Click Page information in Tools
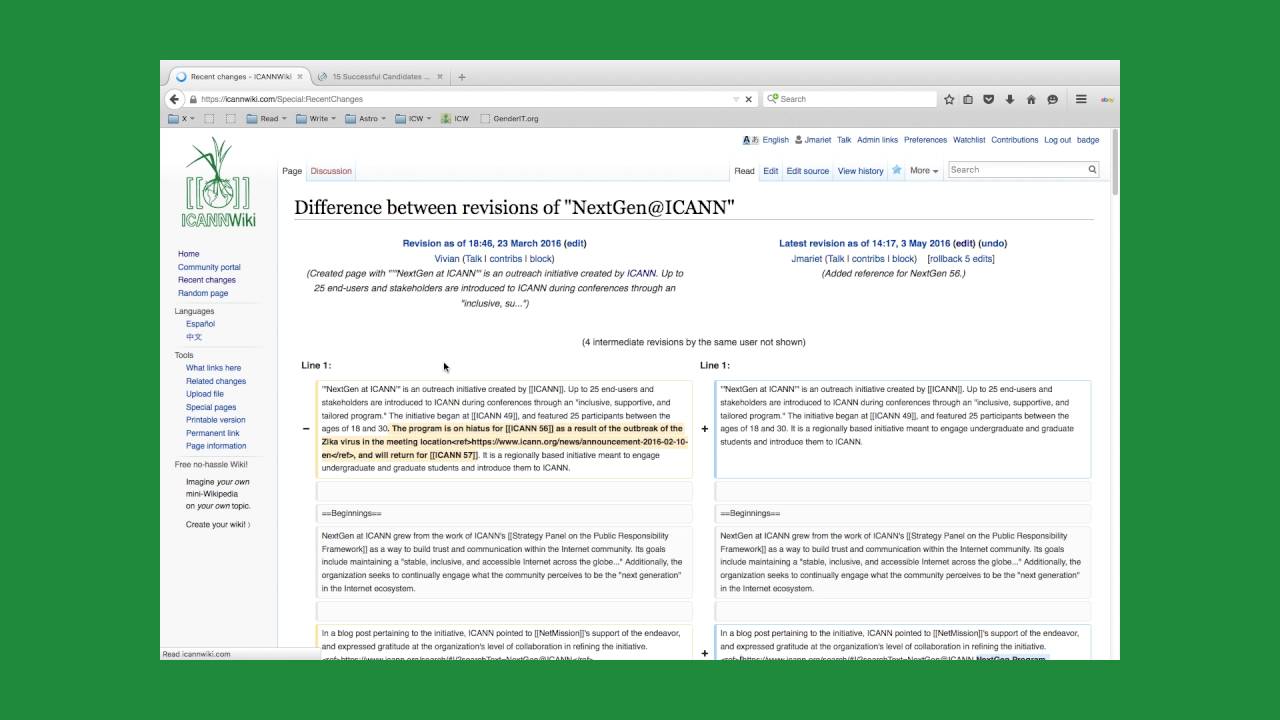Viewport: 1280px width, 720px height. (x=216, y=446)
